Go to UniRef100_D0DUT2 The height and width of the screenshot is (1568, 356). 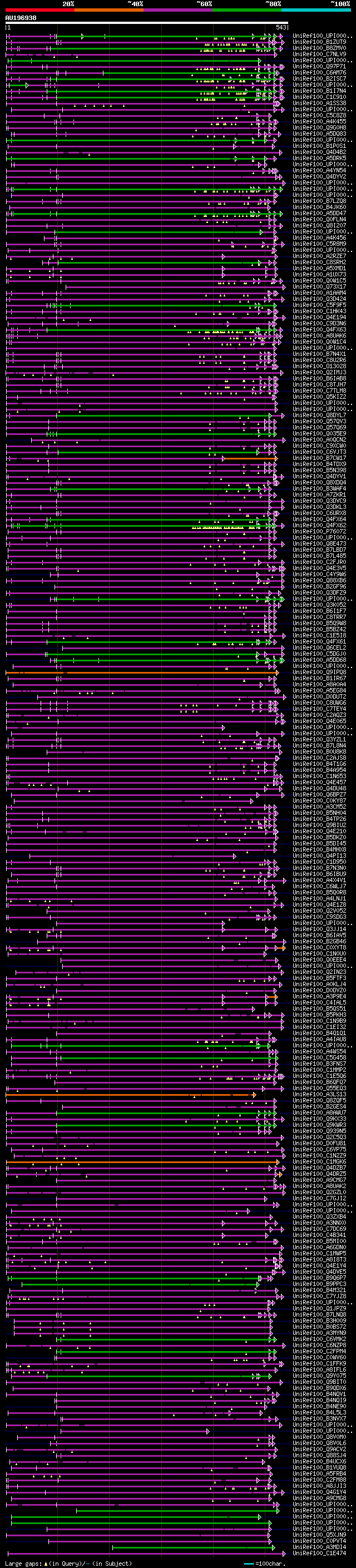pyautogui.click(x=319, y=697)
